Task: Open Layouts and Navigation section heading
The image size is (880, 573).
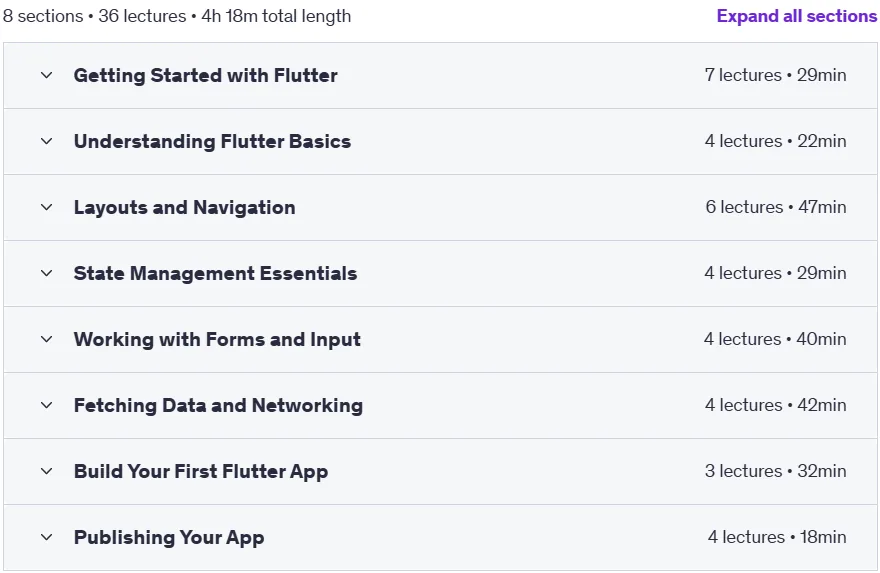Action: 185,208
